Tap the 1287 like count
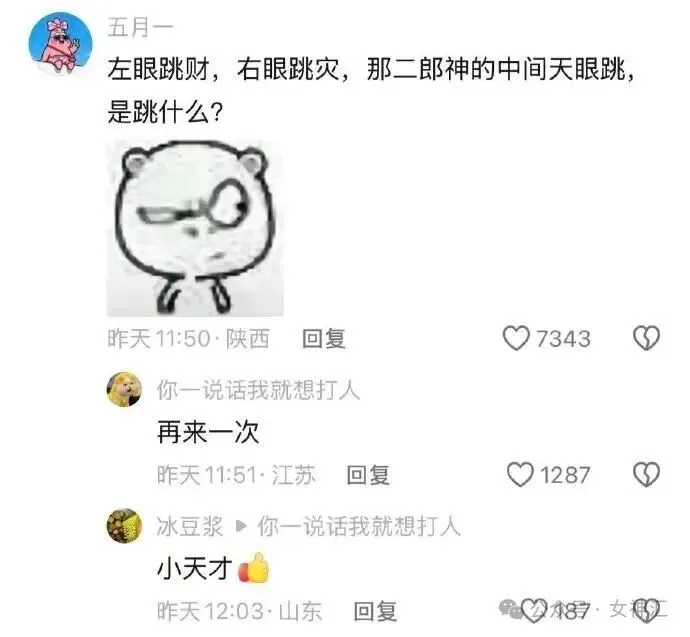 tap(565, 475)
